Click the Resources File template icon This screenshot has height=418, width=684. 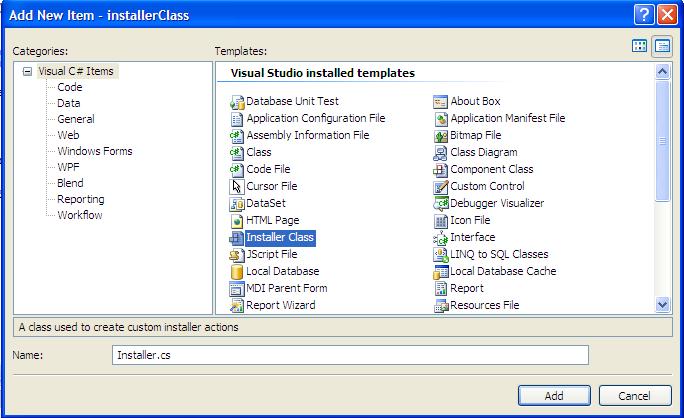(441, 306)
